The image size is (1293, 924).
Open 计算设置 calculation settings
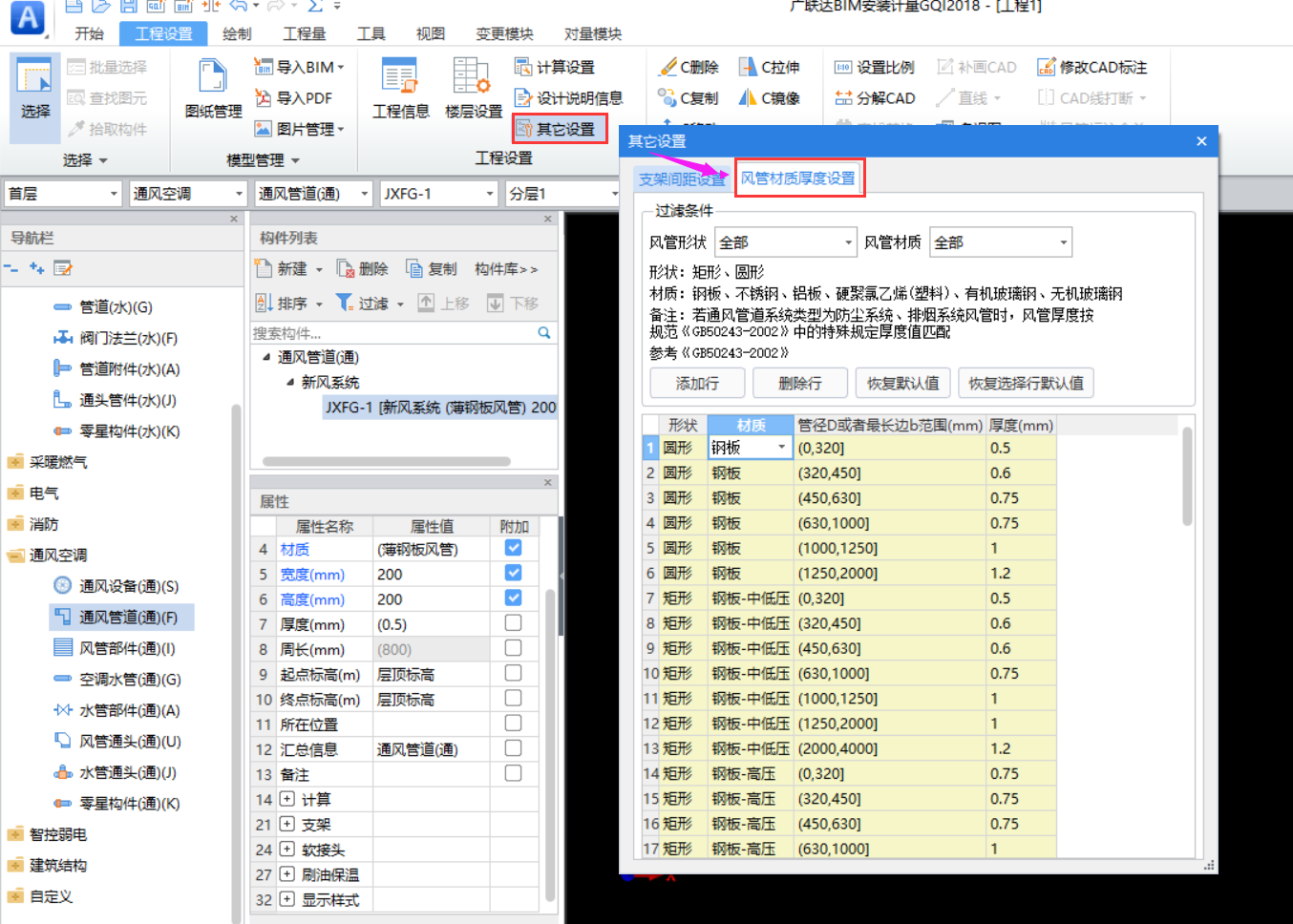555,67
